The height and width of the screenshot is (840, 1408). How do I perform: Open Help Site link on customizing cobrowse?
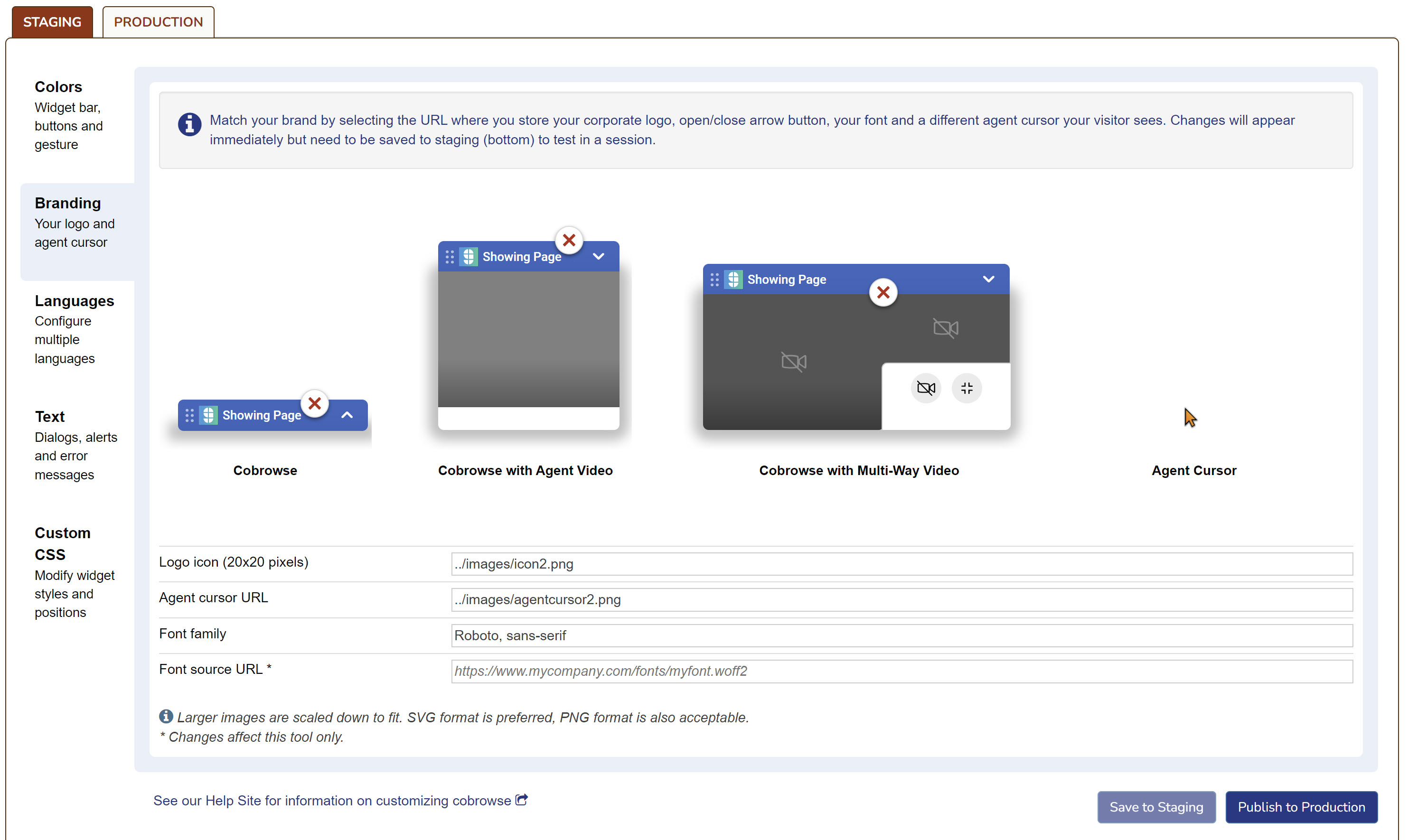click(x=332, y=801)
